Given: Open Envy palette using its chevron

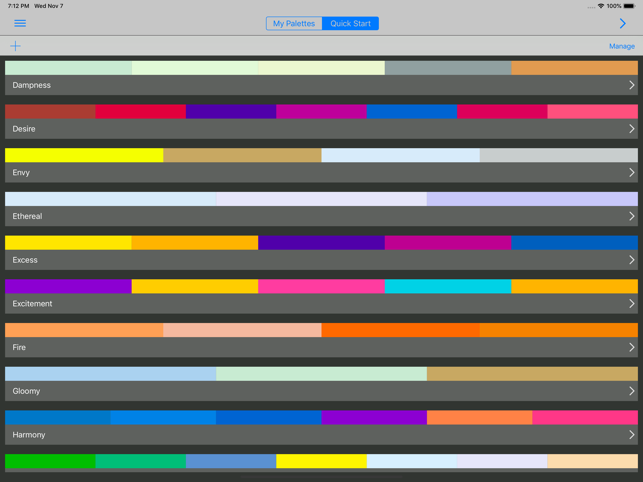Looking at the screenshot, I should 631,173.
